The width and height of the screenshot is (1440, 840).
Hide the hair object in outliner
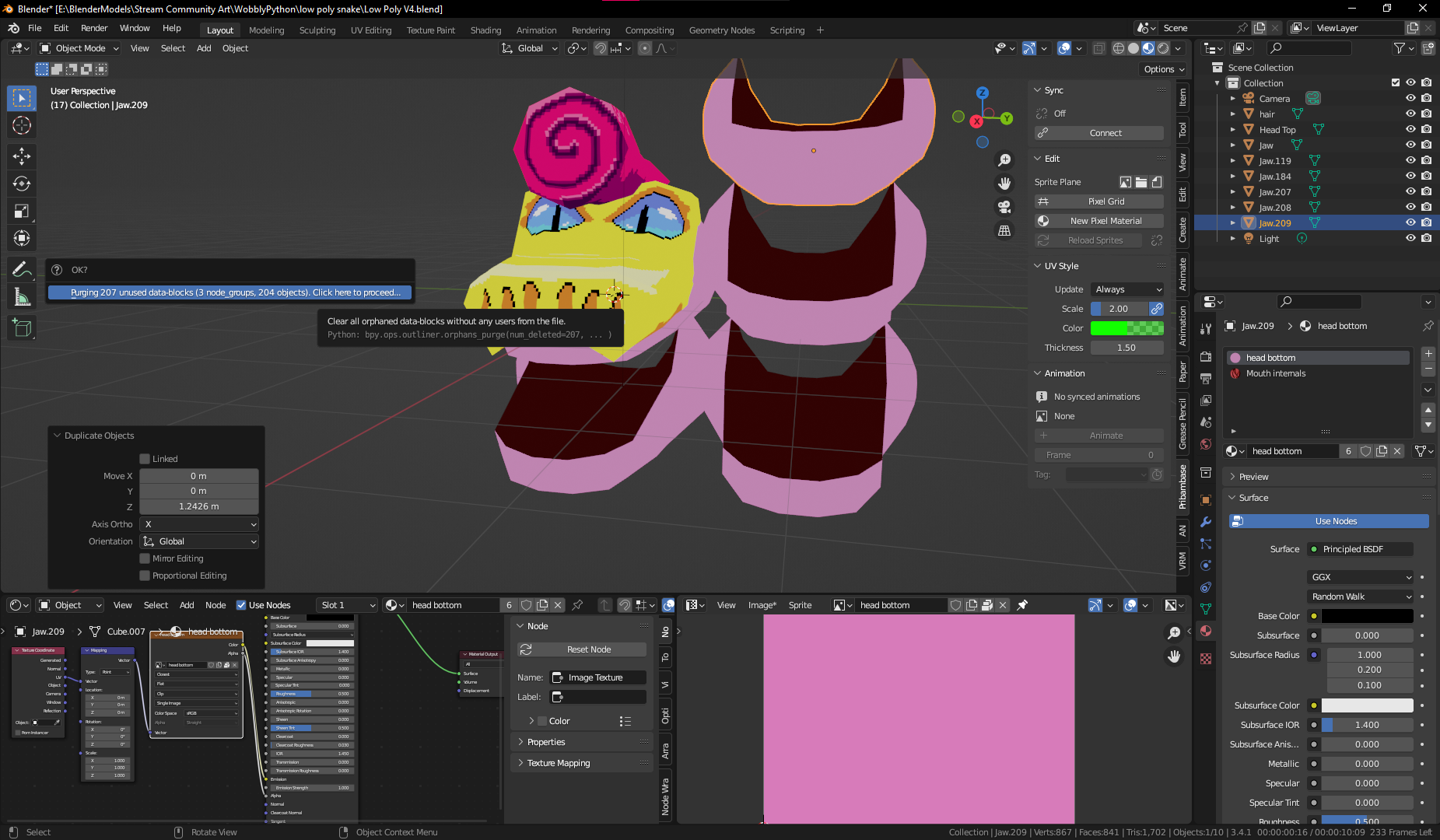point(1410,114)
